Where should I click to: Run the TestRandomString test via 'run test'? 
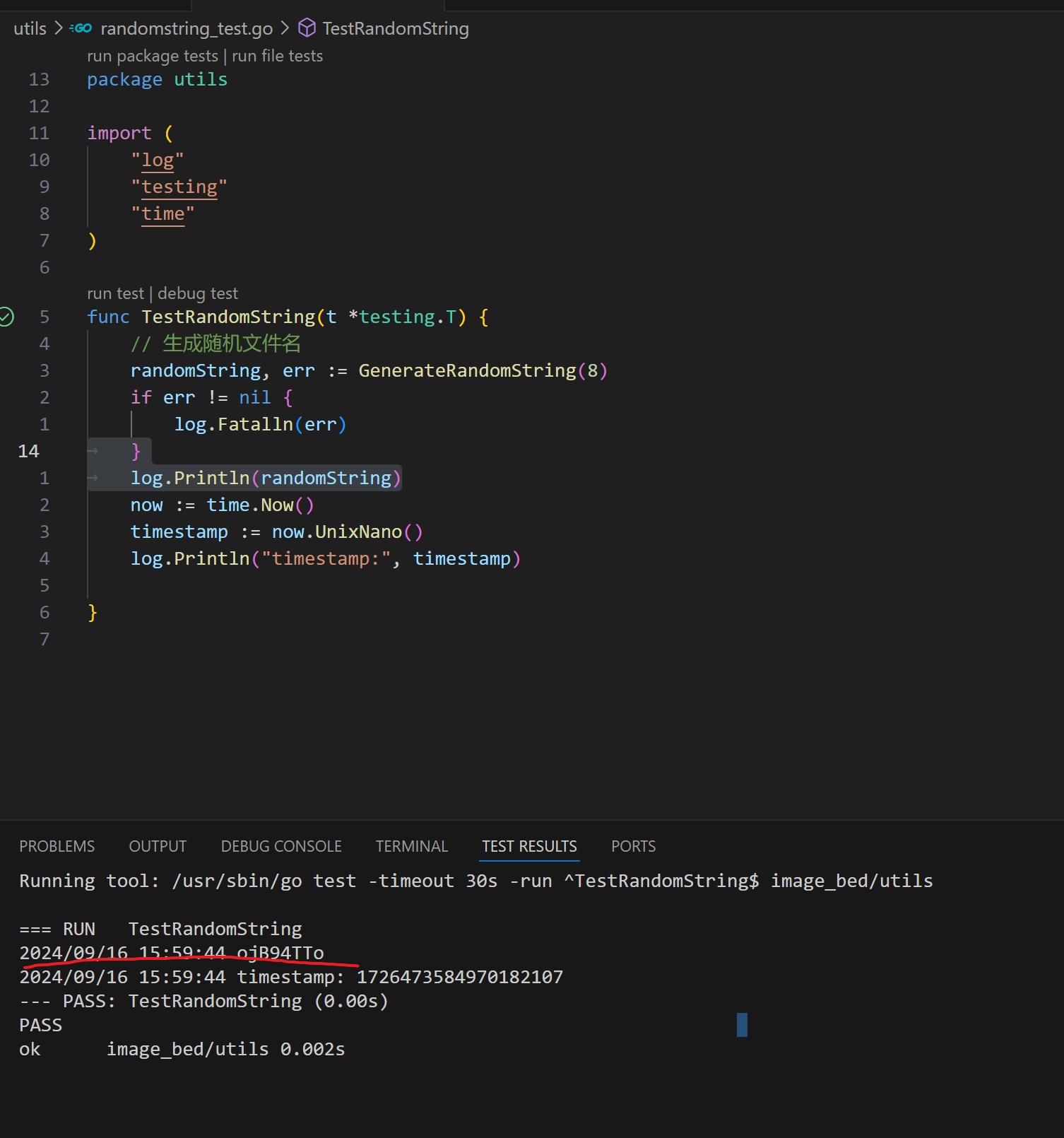tap(115, 293)
